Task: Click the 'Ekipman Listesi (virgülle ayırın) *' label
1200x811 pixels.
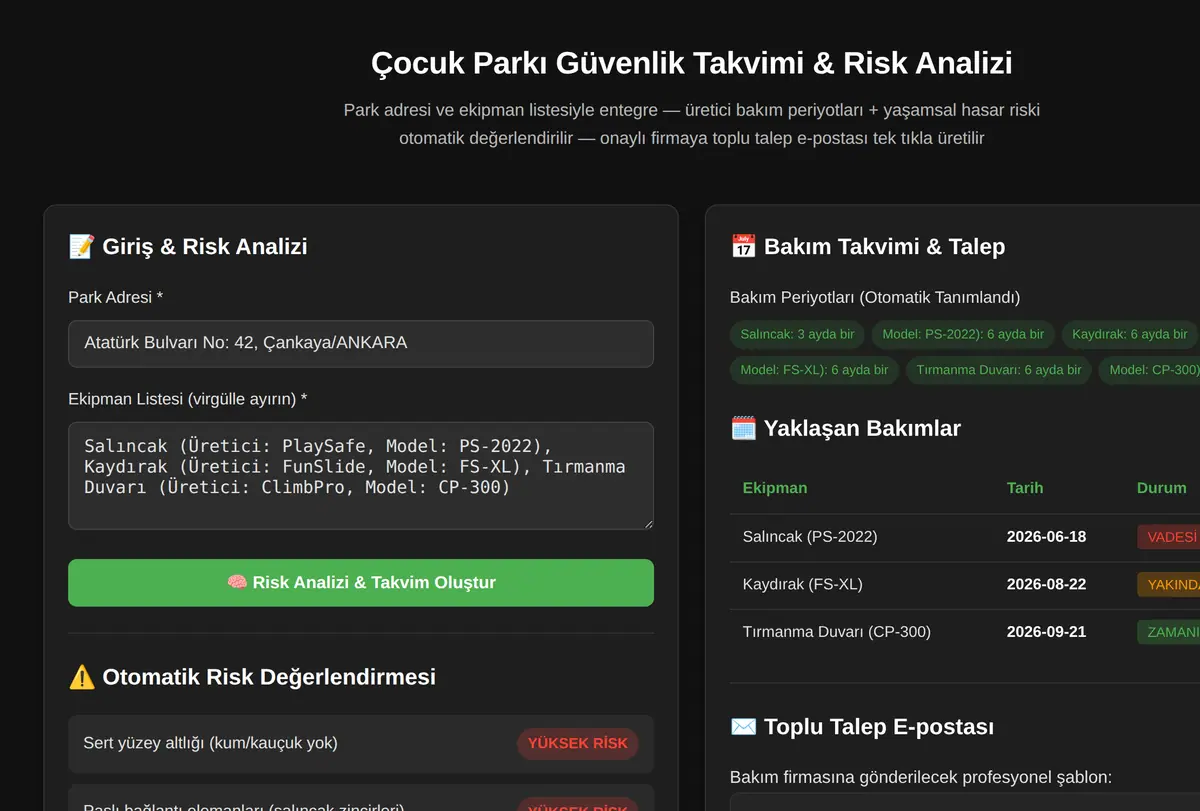Action: point(188,399)
